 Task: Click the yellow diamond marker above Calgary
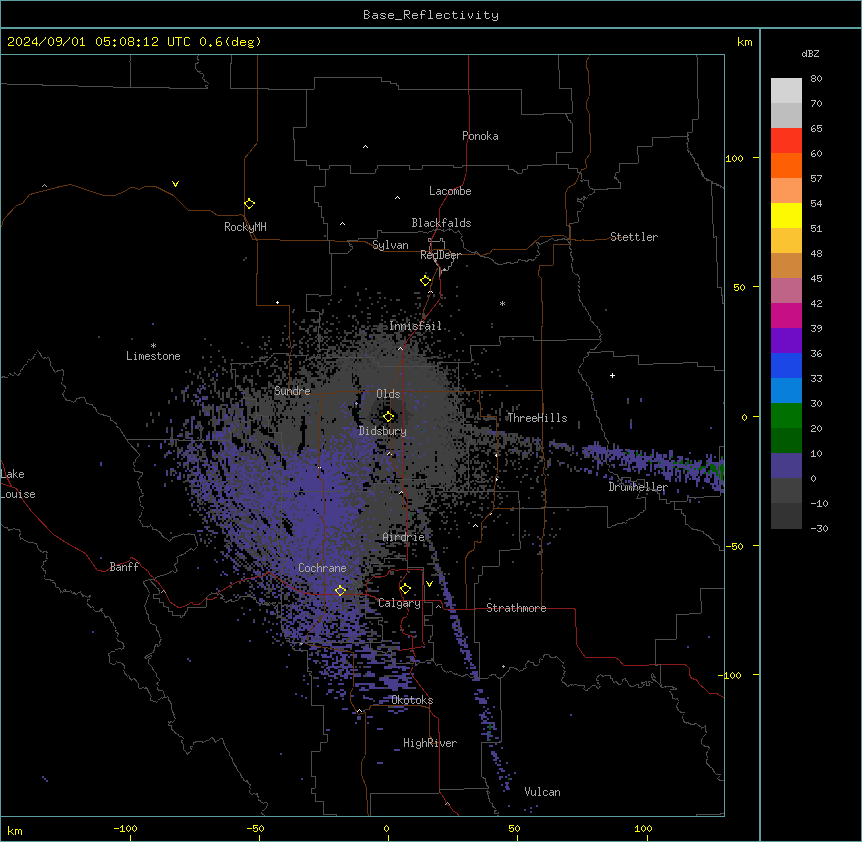(405, 589)
